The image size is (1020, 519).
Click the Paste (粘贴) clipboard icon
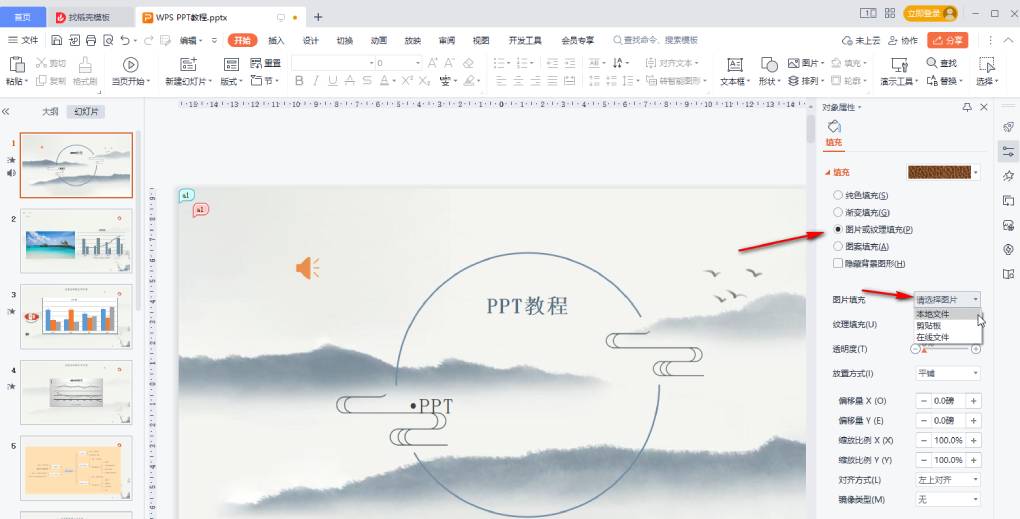tap(17, 64)
